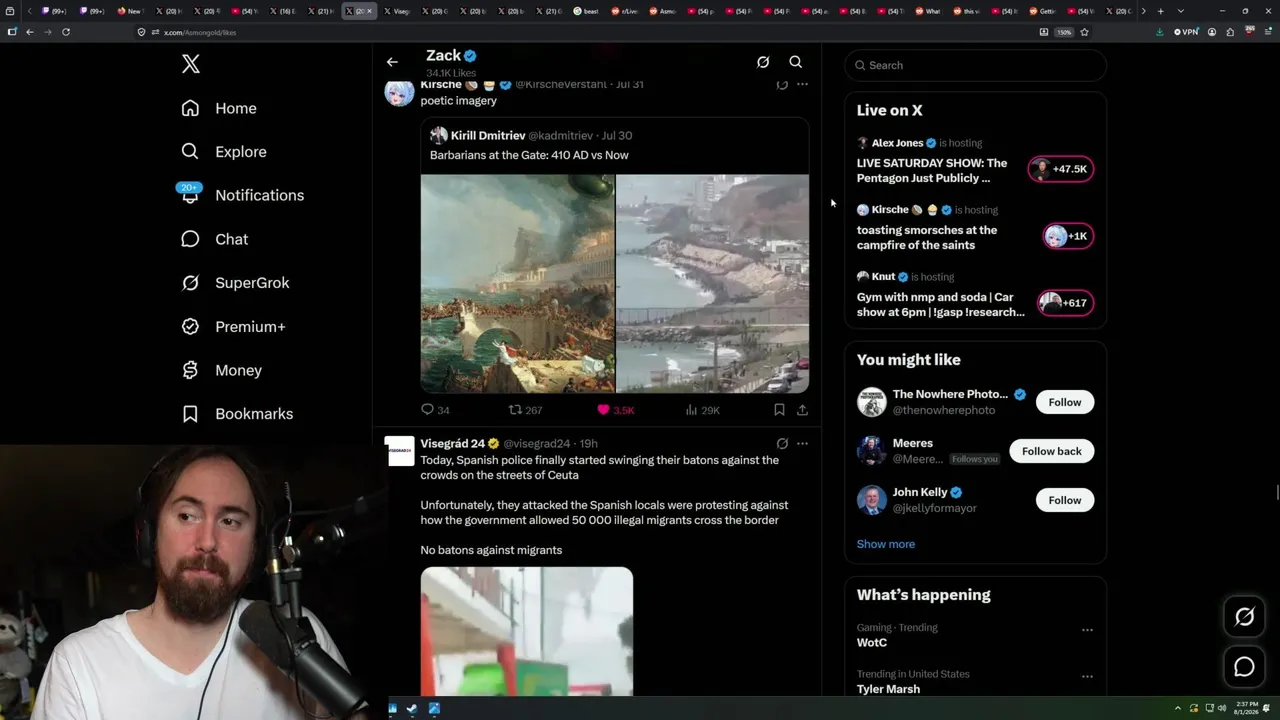
Task: Open The Nowhere Photo profile picture
Action: pyautogui.click(x=872, y=402)
